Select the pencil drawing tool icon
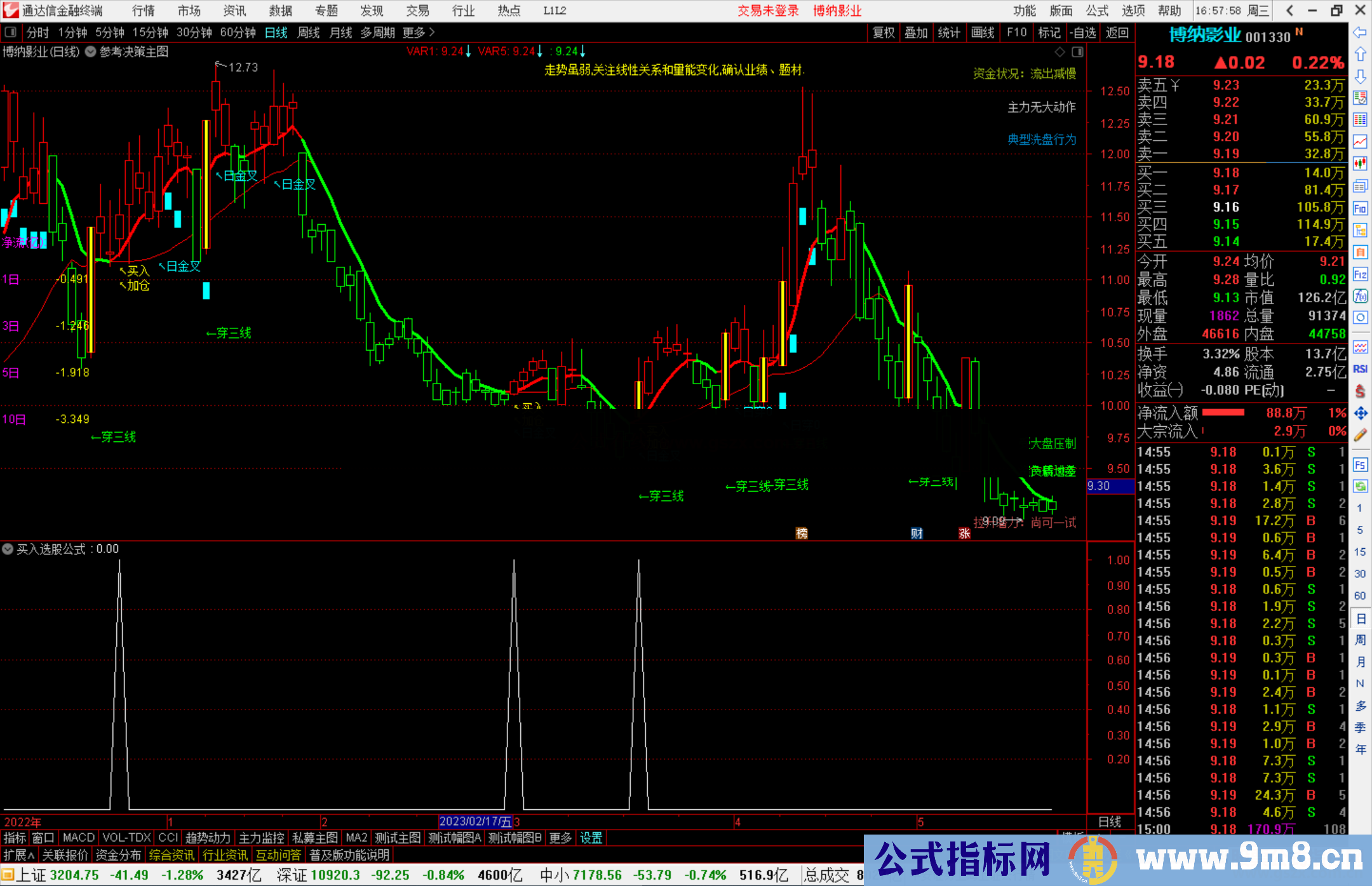Viewport: 1372px width, 886px height. point(1360,435)
